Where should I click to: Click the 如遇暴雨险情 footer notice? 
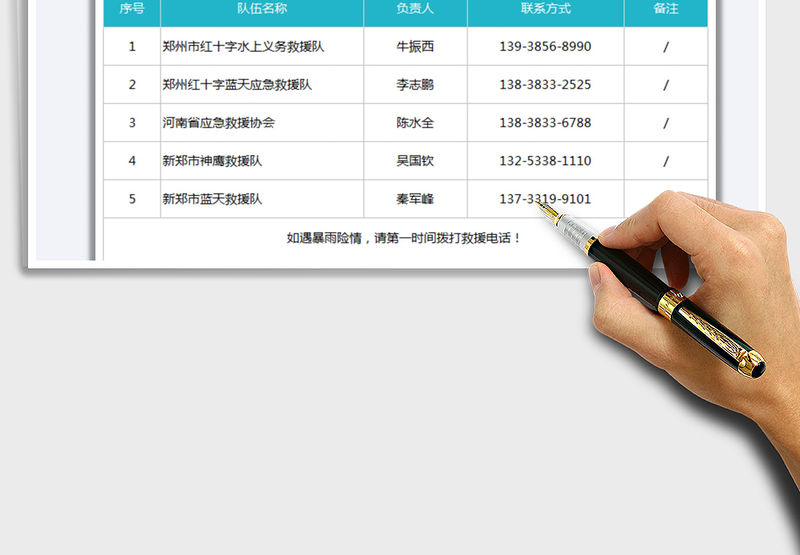[404, 238]
